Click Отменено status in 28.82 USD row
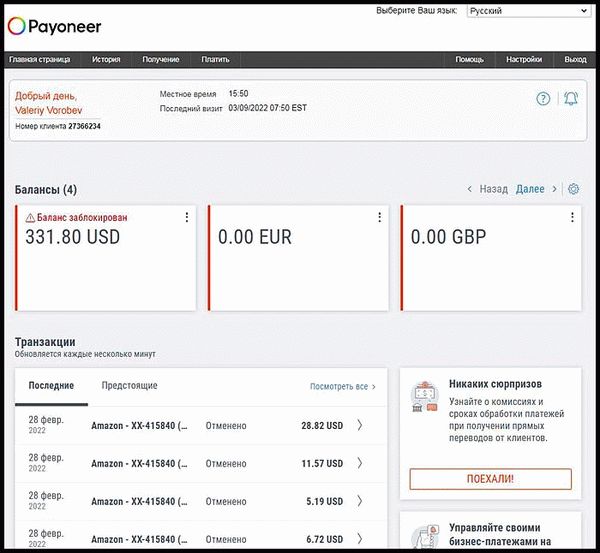This screenshot has height=553, width=600. pos(226,426)
